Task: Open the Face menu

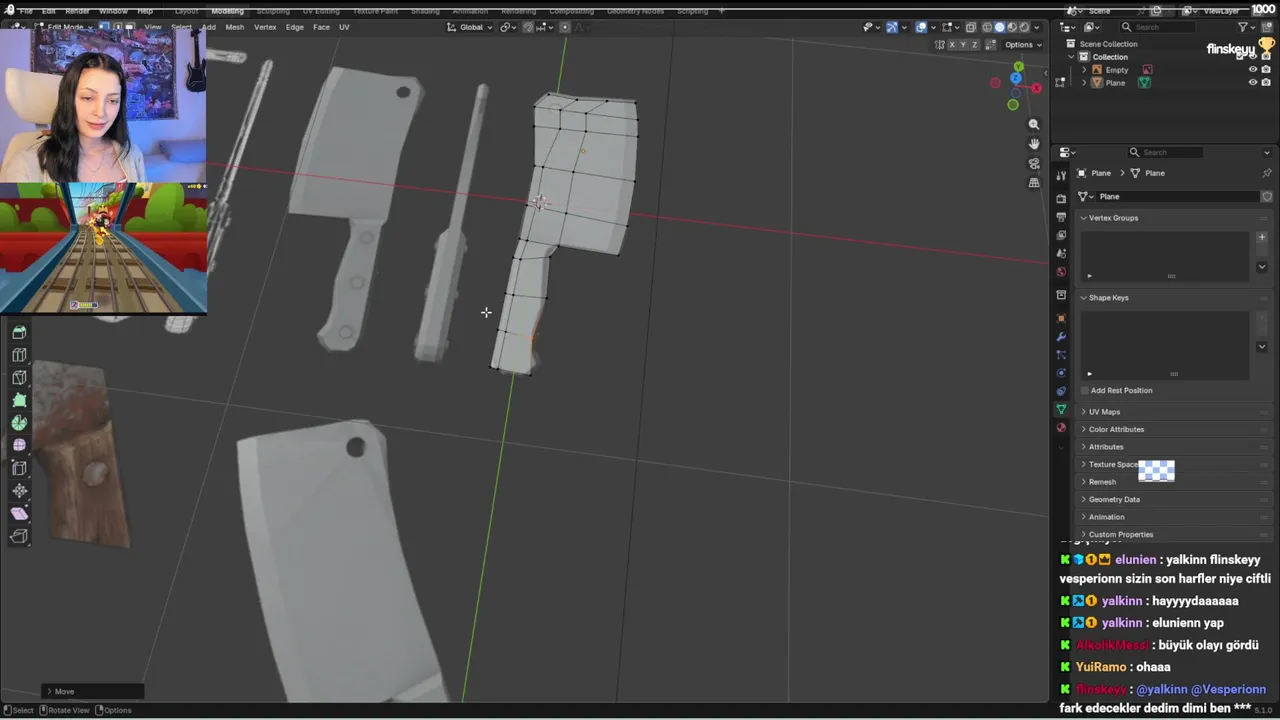Action: tap(321, 27)
